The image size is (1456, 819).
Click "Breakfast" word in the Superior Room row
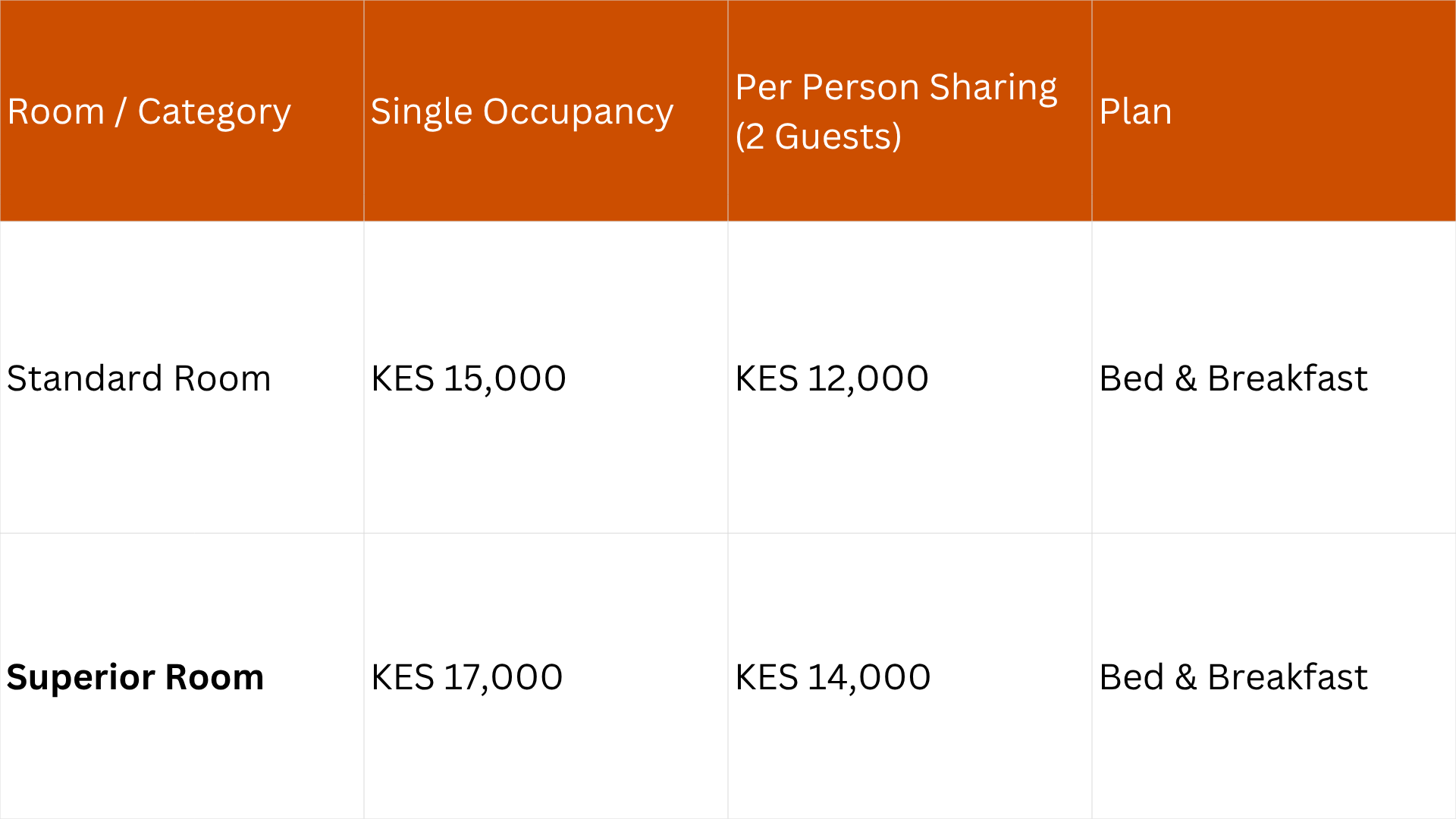click(1287, 677)
